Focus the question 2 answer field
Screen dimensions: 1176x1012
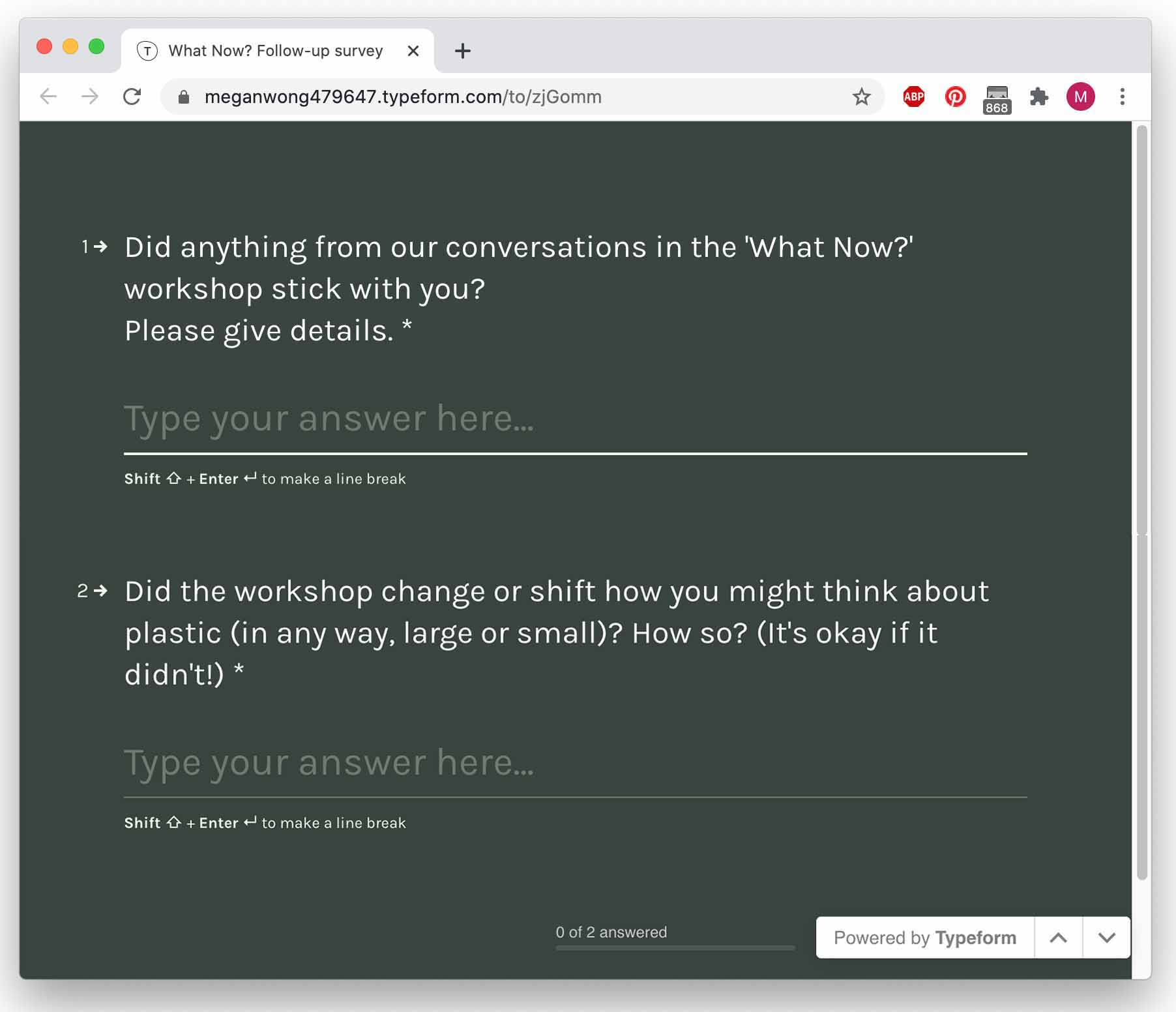[575, 763]
